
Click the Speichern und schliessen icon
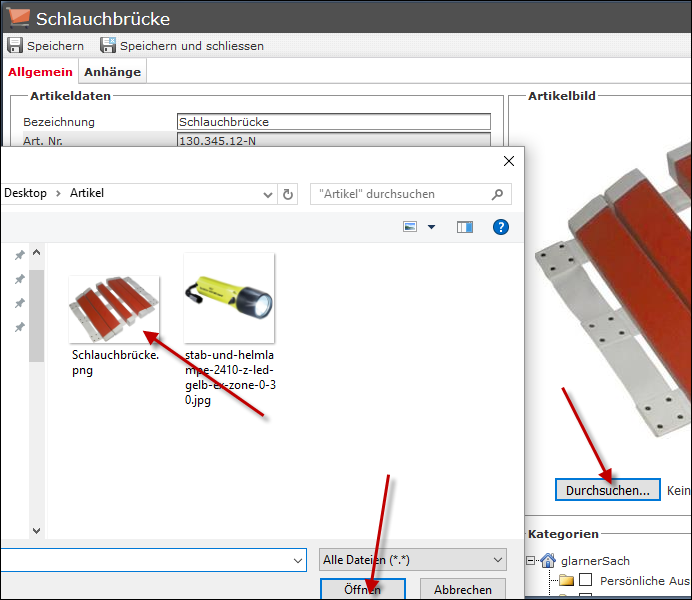(108, 46)
